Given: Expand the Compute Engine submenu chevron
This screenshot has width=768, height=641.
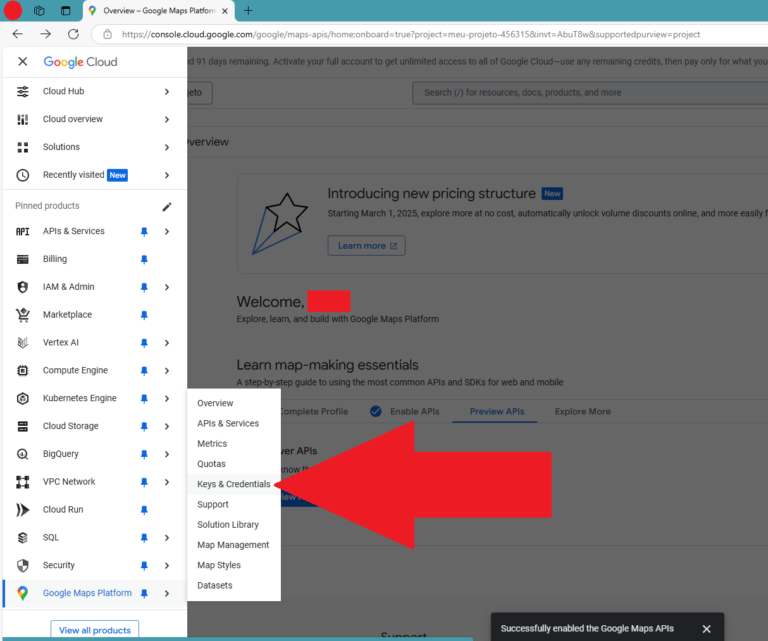Looking at the screenshot, I should [x=167, y=370].
